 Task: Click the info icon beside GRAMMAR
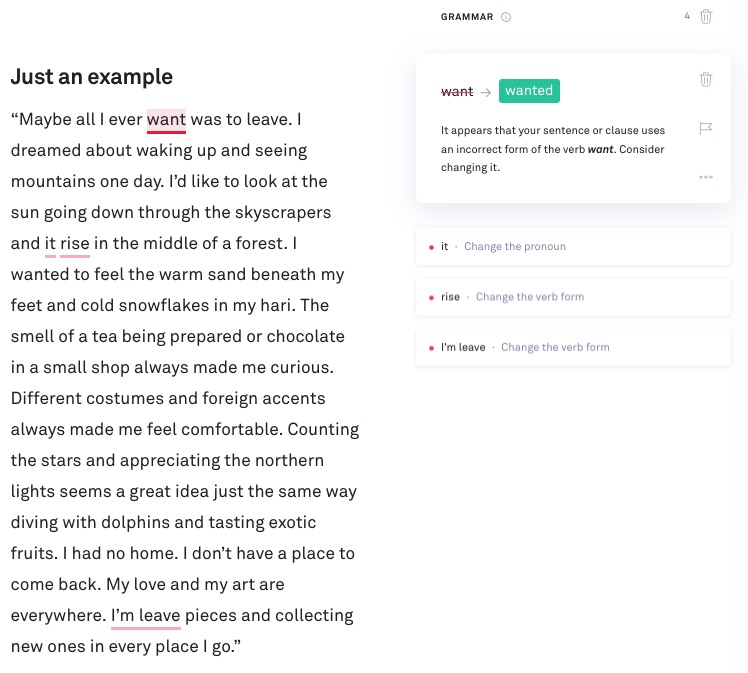tap(506, 17)
